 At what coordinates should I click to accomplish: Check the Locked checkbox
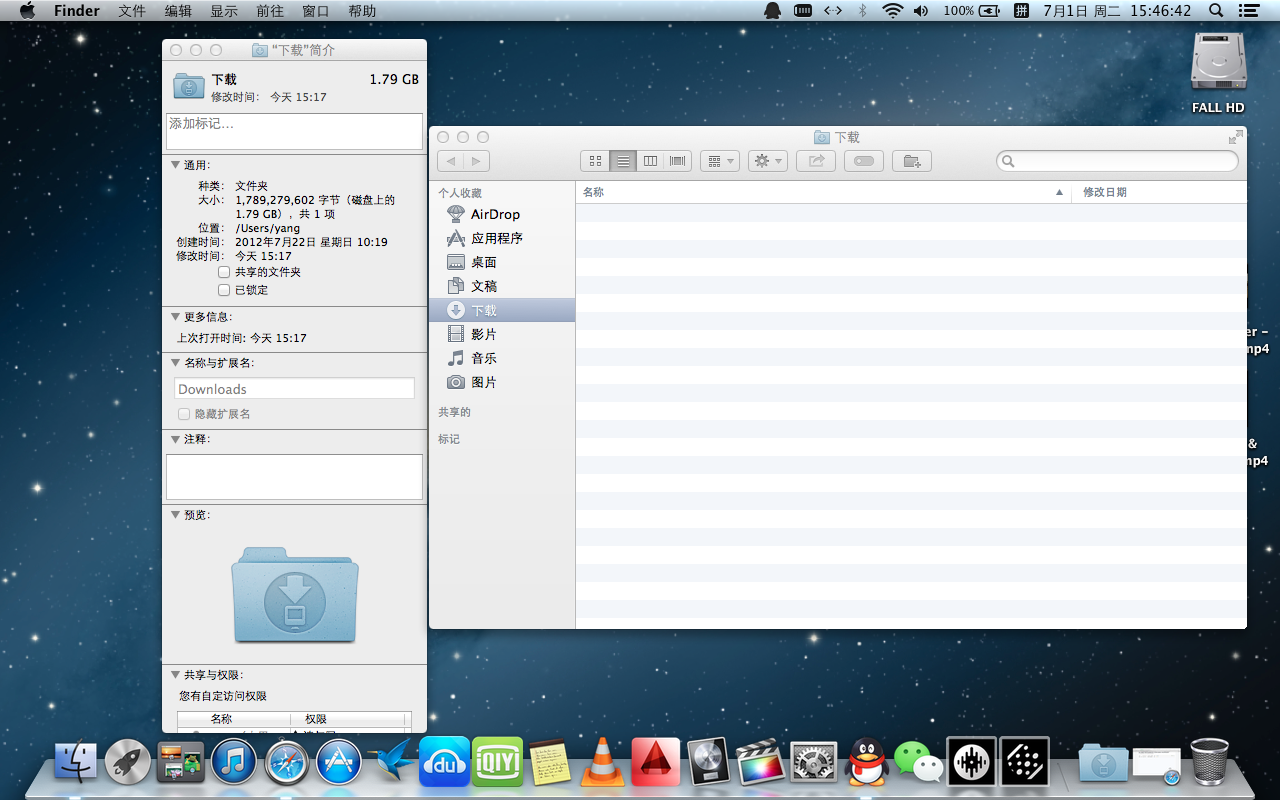pos(224,290)
